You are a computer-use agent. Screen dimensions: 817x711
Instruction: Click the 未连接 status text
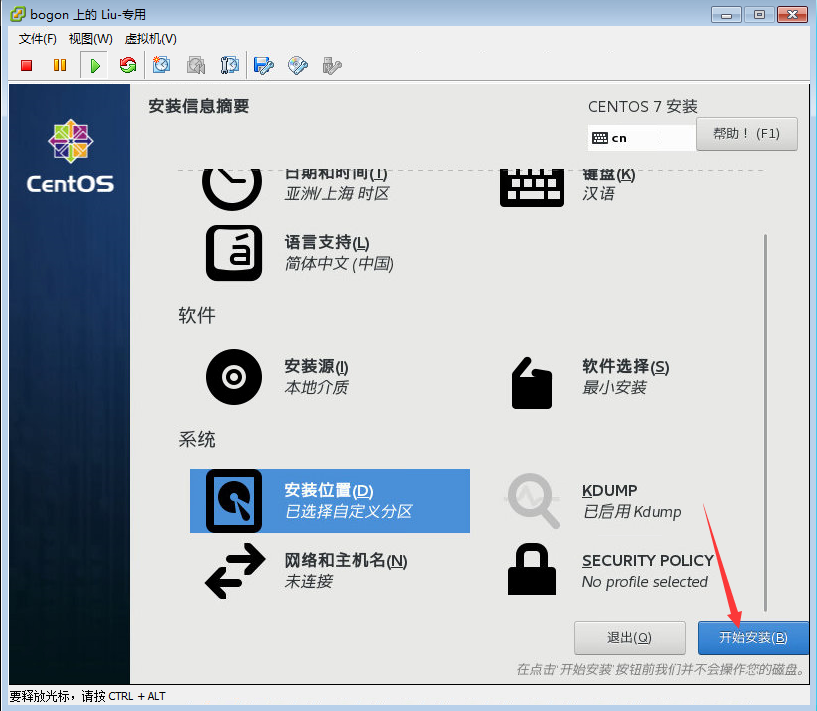(308, 581)
